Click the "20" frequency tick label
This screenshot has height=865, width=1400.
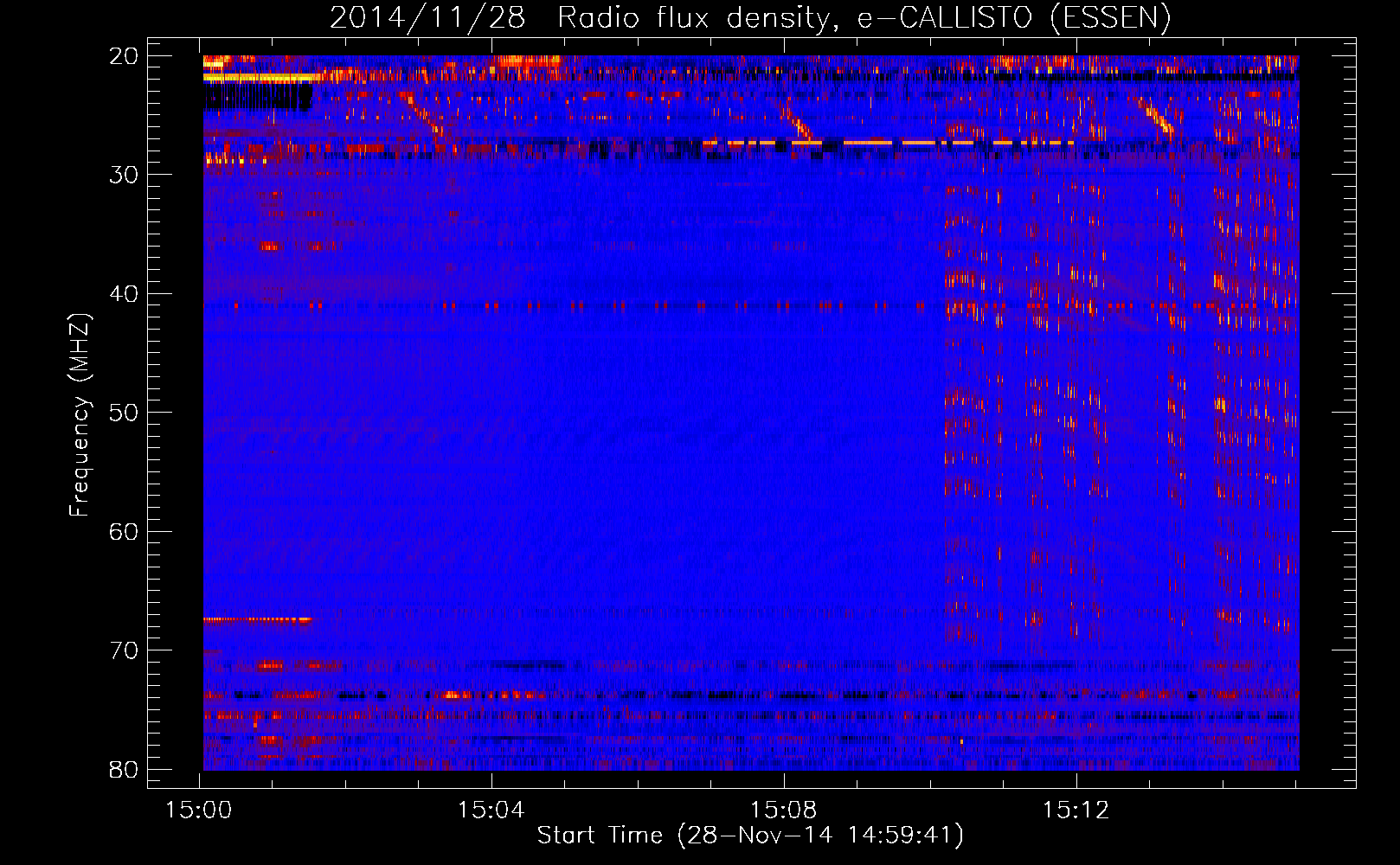(125, 56)
